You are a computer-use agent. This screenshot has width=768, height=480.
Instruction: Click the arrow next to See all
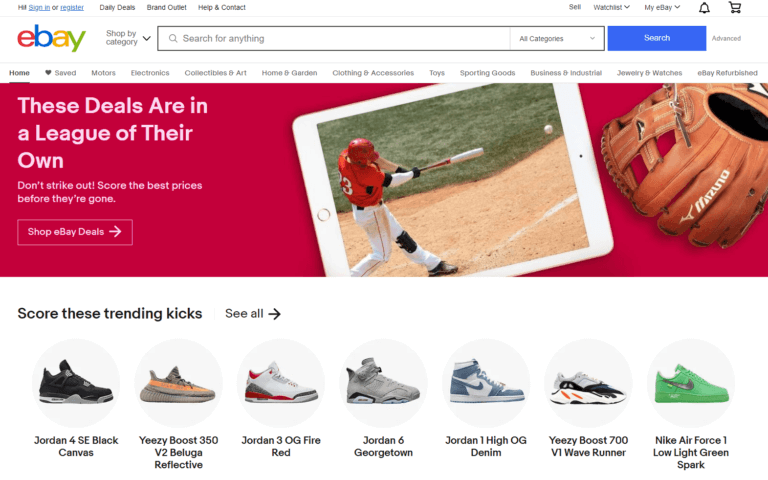[x=275, y=314]
